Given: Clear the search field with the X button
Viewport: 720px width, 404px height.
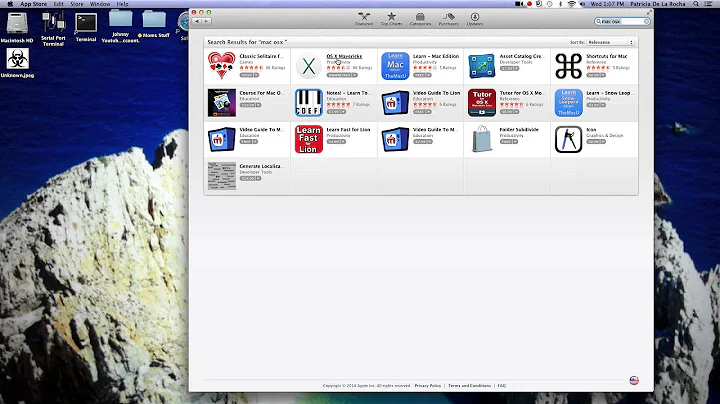Looking at the screenshot, I should point(647,21).
